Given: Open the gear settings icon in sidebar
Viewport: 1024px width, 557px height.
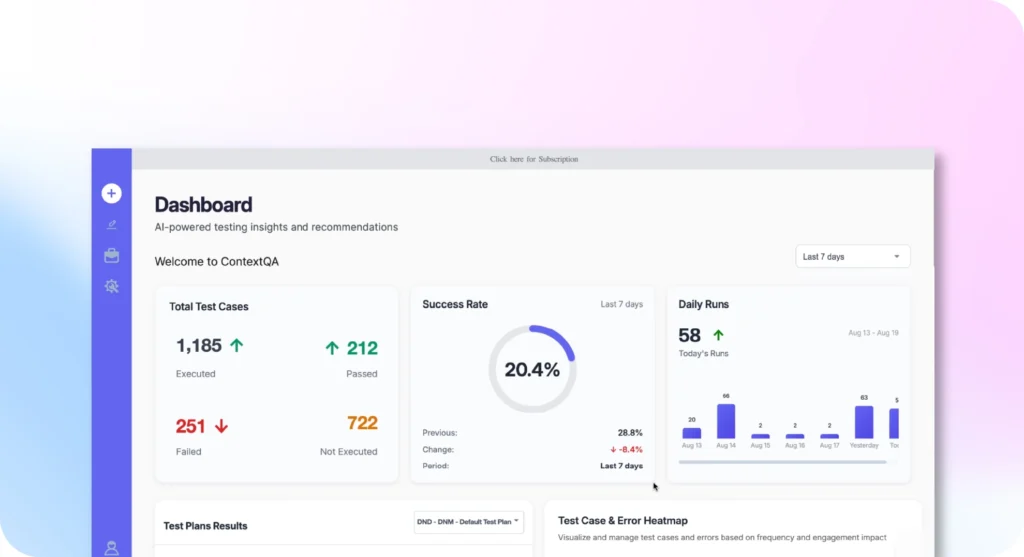Looking at the screenshot, I should [x=111, y=287].
